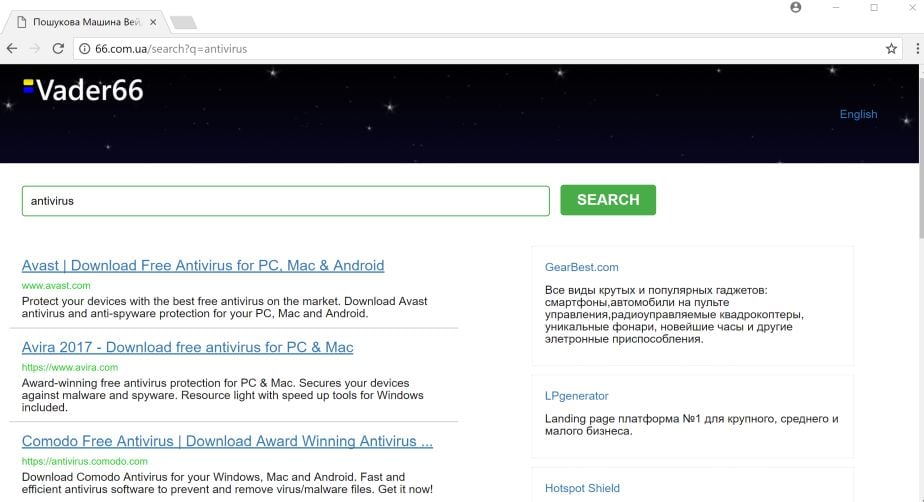Open the LPgenerator ad link

[x=576, y=396]
